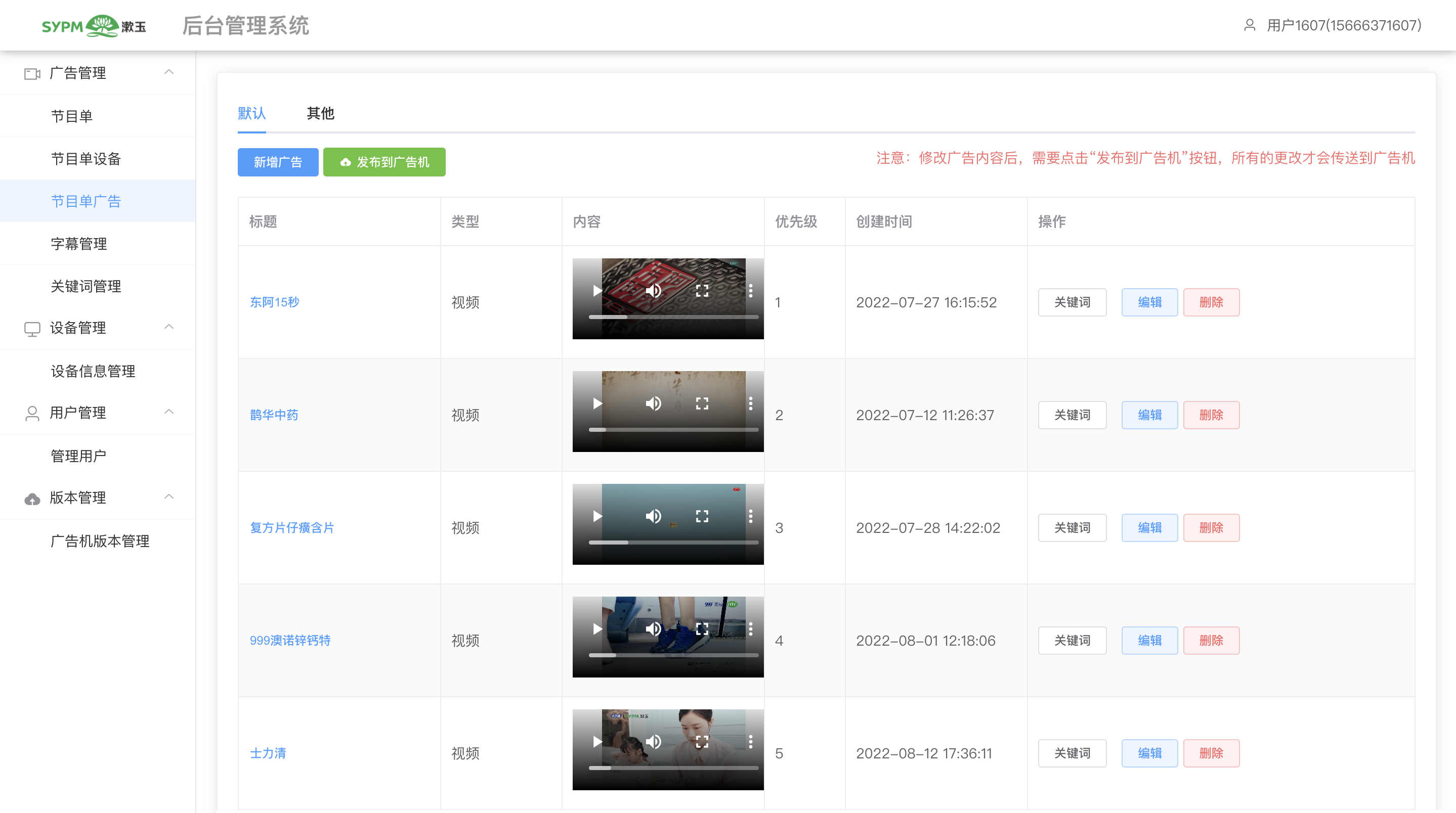This screenshot has width=1456, height=813.
Task: Open more options for 999澳诺锌钙特 video
Action: pos(751,629)
